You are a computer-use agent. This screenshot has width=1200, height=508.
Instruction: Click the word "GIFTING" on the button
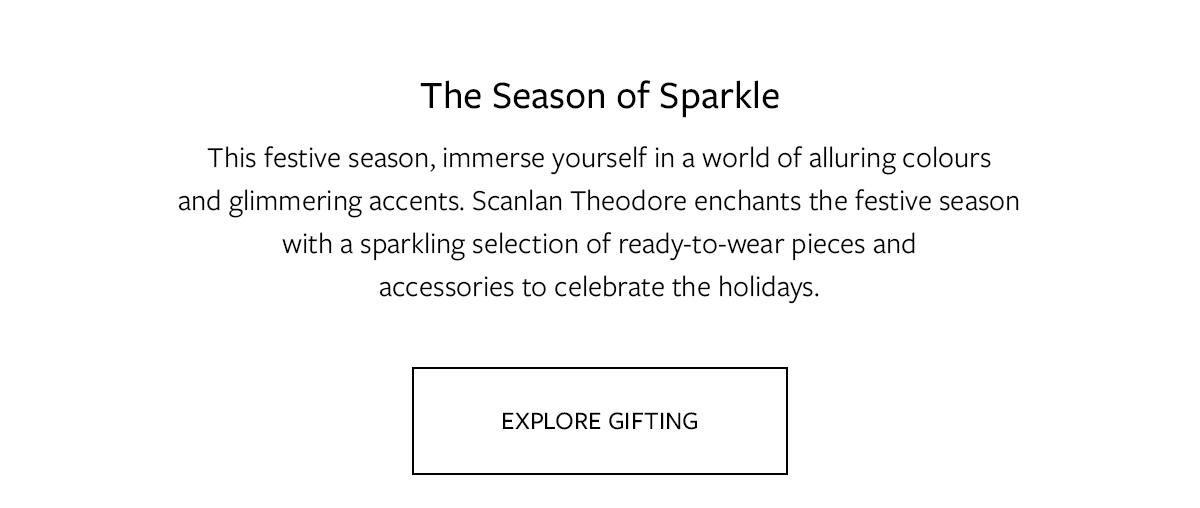652,421
